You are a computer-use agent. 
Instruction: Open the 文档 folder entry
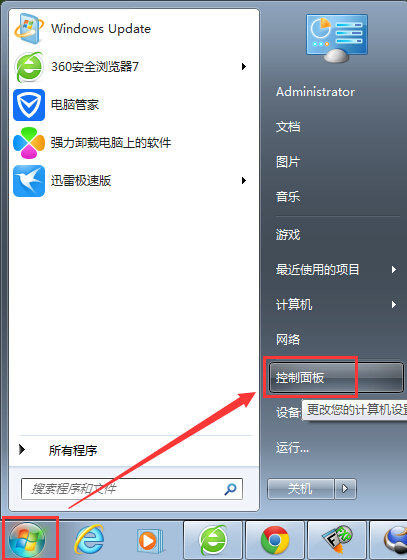[x=288, y=127]
